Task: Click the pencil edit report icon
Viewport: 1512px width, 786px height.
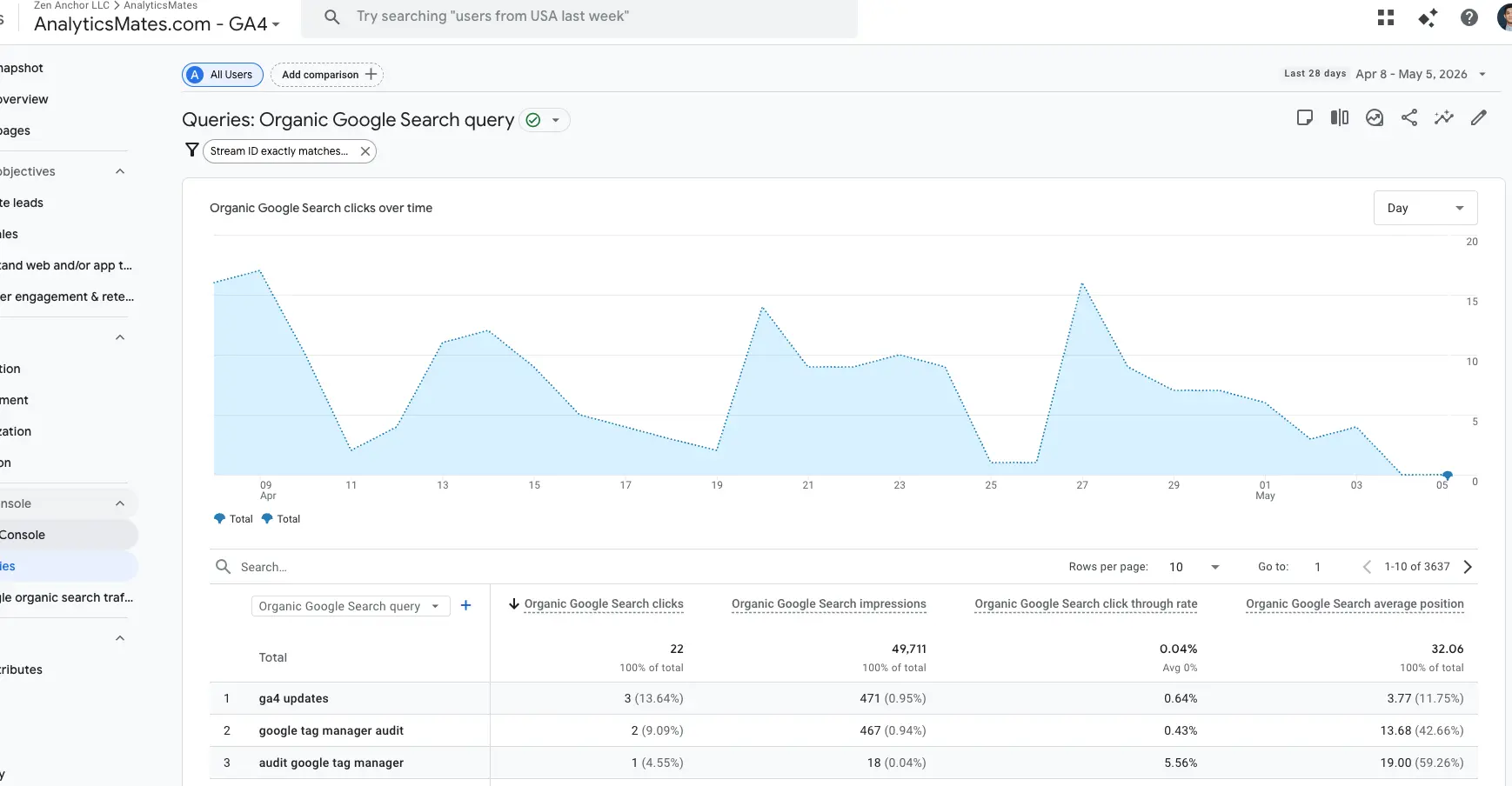Action: [x=1479, y=117]
